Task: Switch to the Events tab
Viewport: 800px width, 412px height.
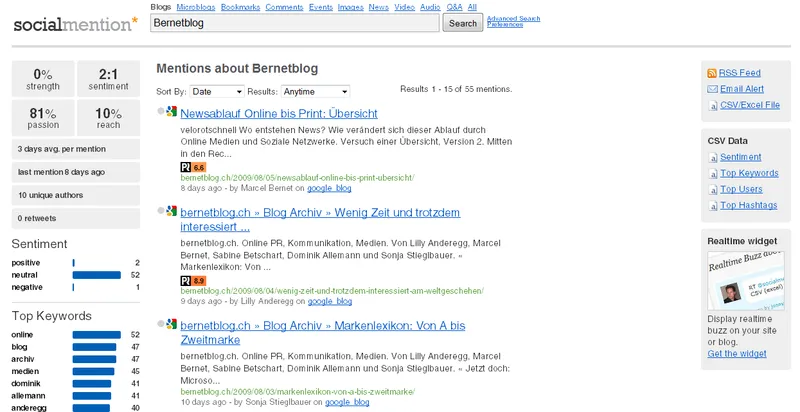Action: 321,7
